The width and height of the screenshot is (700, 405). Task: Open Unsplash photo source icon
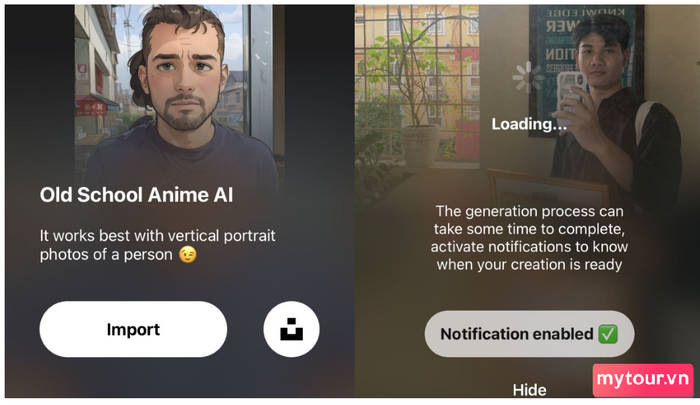(292, 329)
